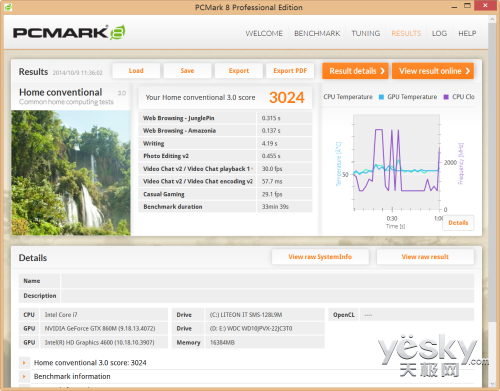The width and height of the screenshot is (500, 391).
Task: Save the benchmark result
Action: [187, 71]
